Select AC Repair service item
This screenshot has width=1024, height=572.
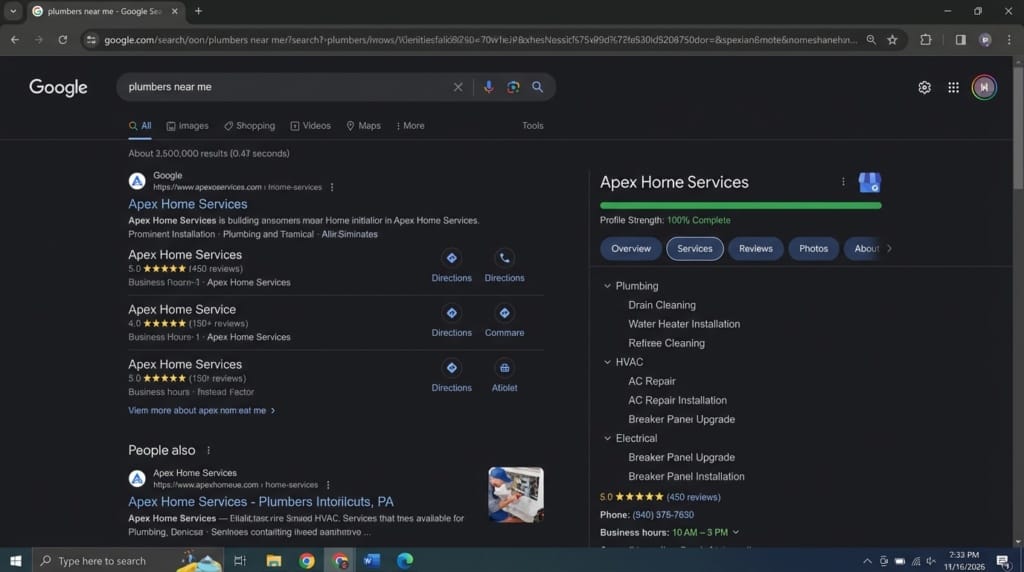652,381
